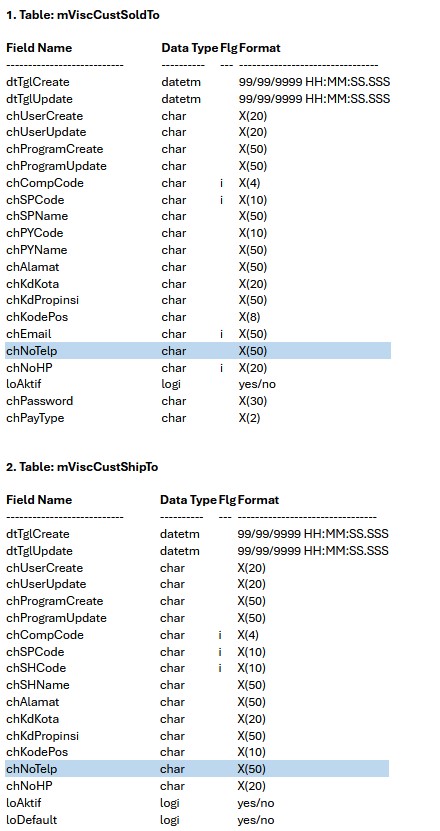Click the 'Format' header of second table
Image resolution: width=440 pixels, height=831 pixels.
[258, 500]
